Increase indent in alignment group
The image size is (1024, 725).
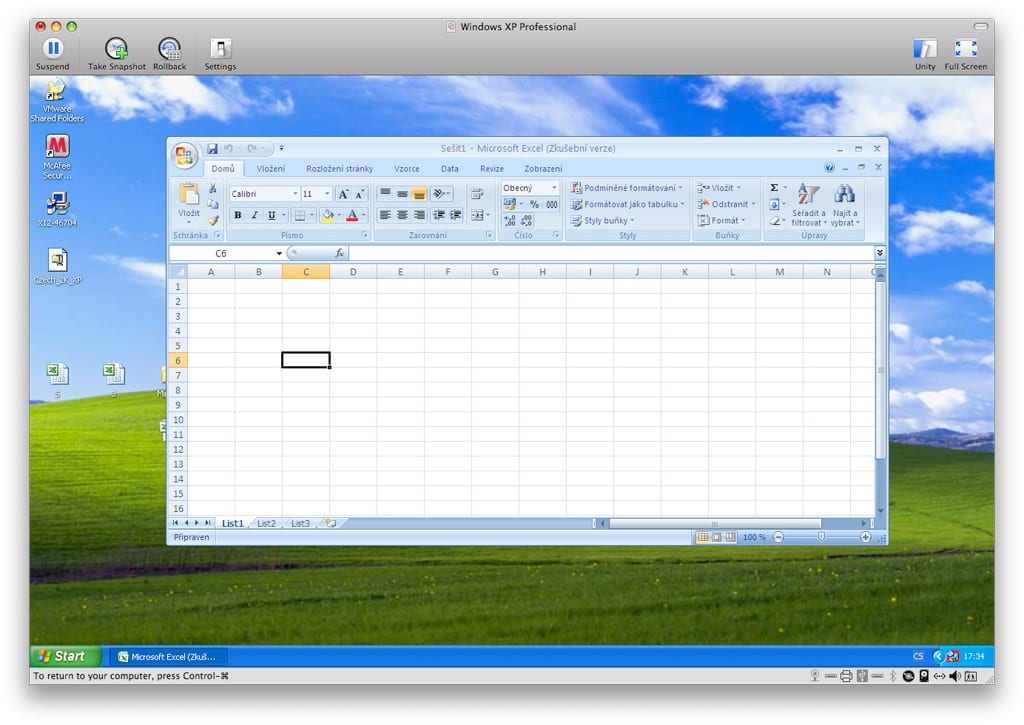point(455,215)
